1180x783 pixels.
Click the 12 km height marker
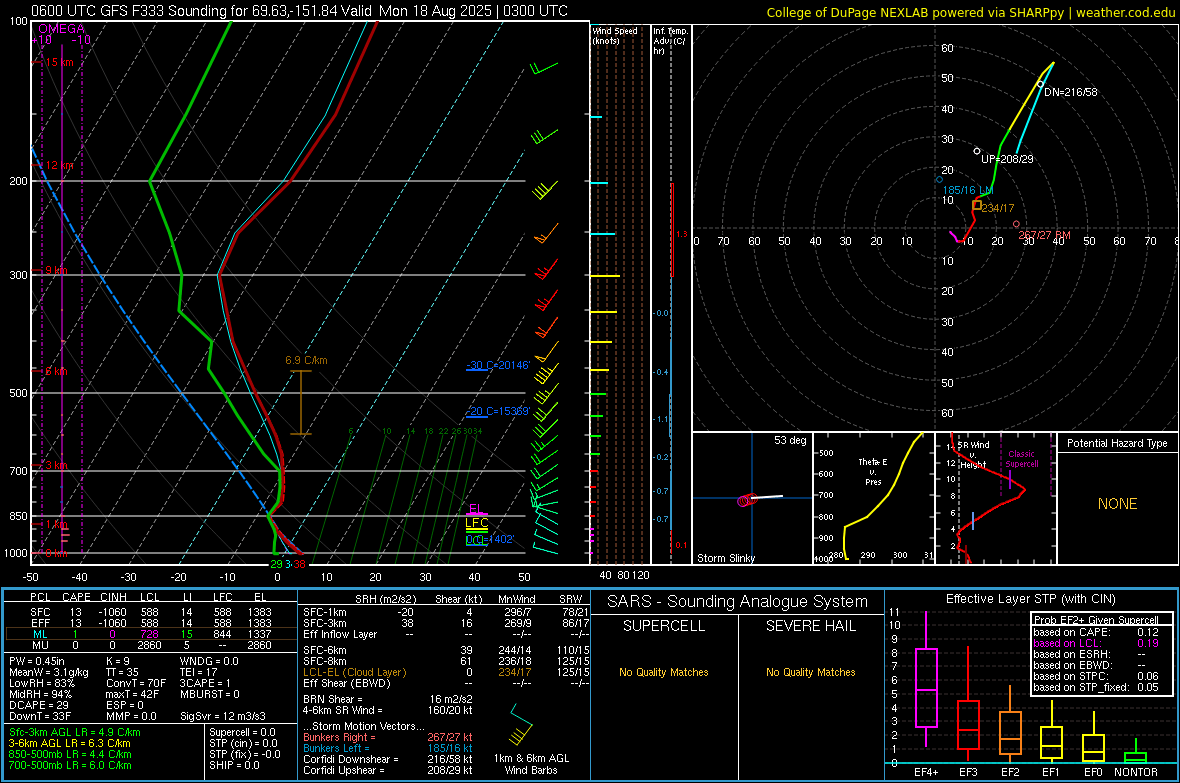pos(59,165)
